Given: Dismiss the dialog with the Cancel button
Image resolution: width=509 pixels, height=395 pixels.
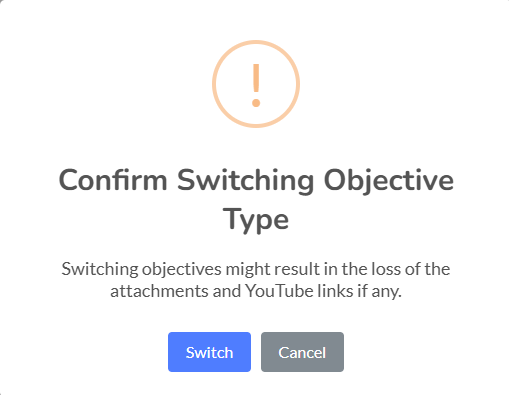Looking at the screenshot, I should [x=302, y=352].
